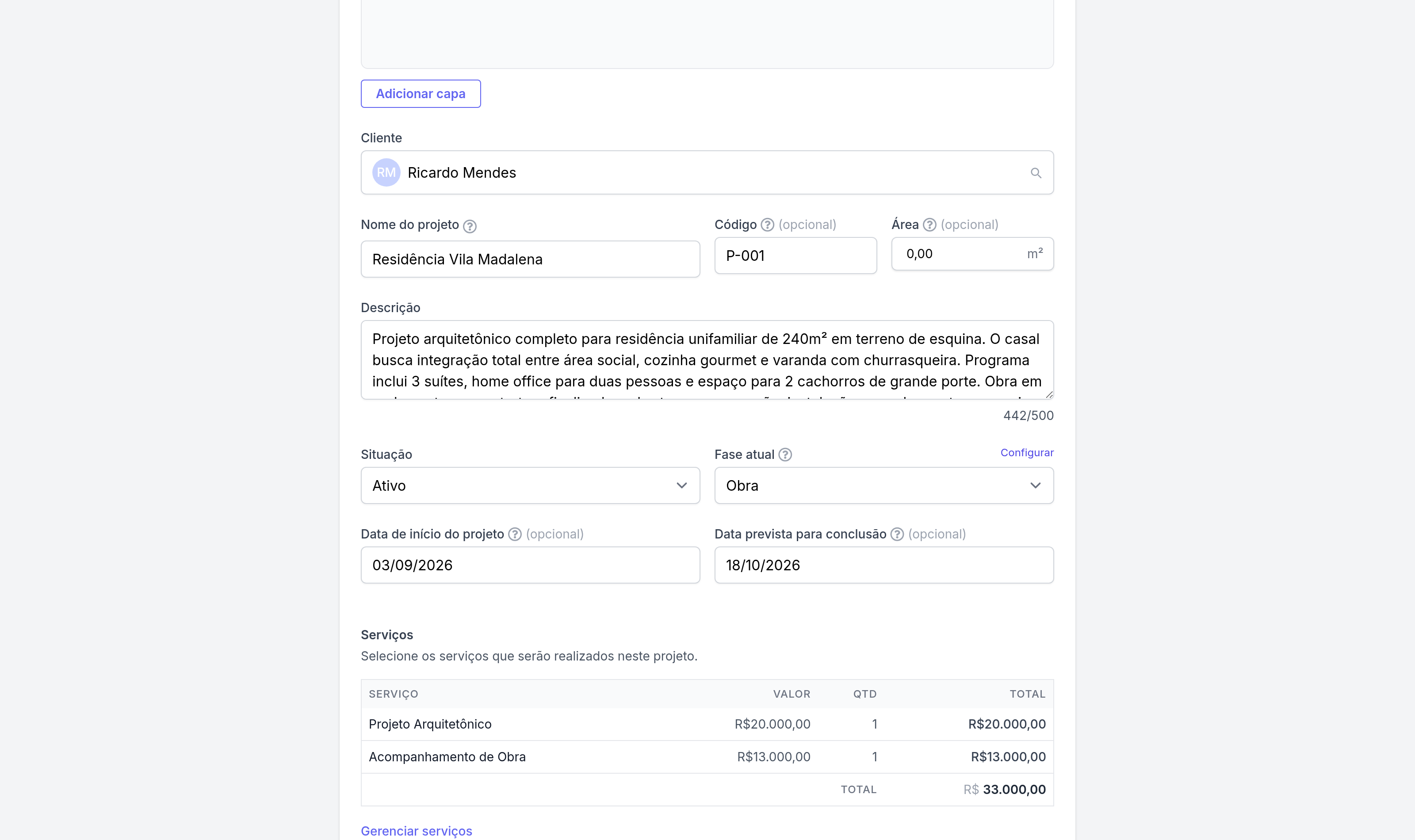
Task: Click the SERVIÇO column header
Action: tap(394, 694)
